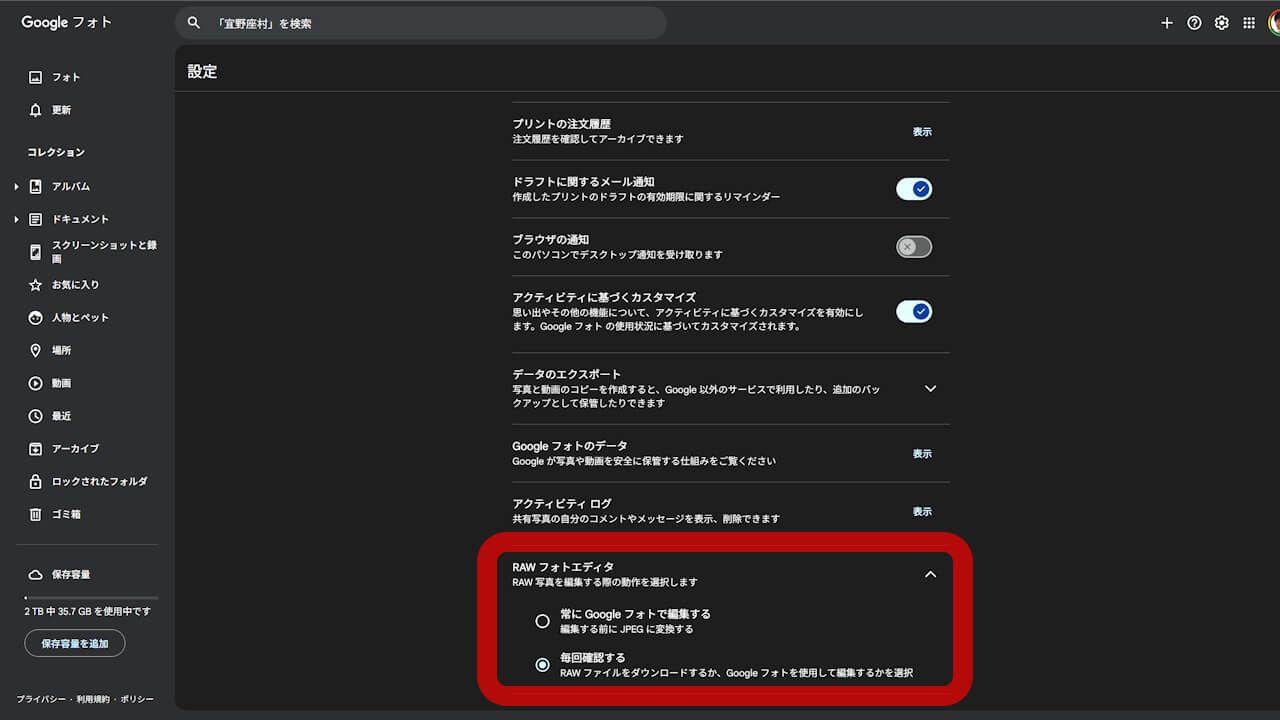Click the 保存容量を追加 button
The height and width of the screenshot is (720, 1280).
pos(74,643)
